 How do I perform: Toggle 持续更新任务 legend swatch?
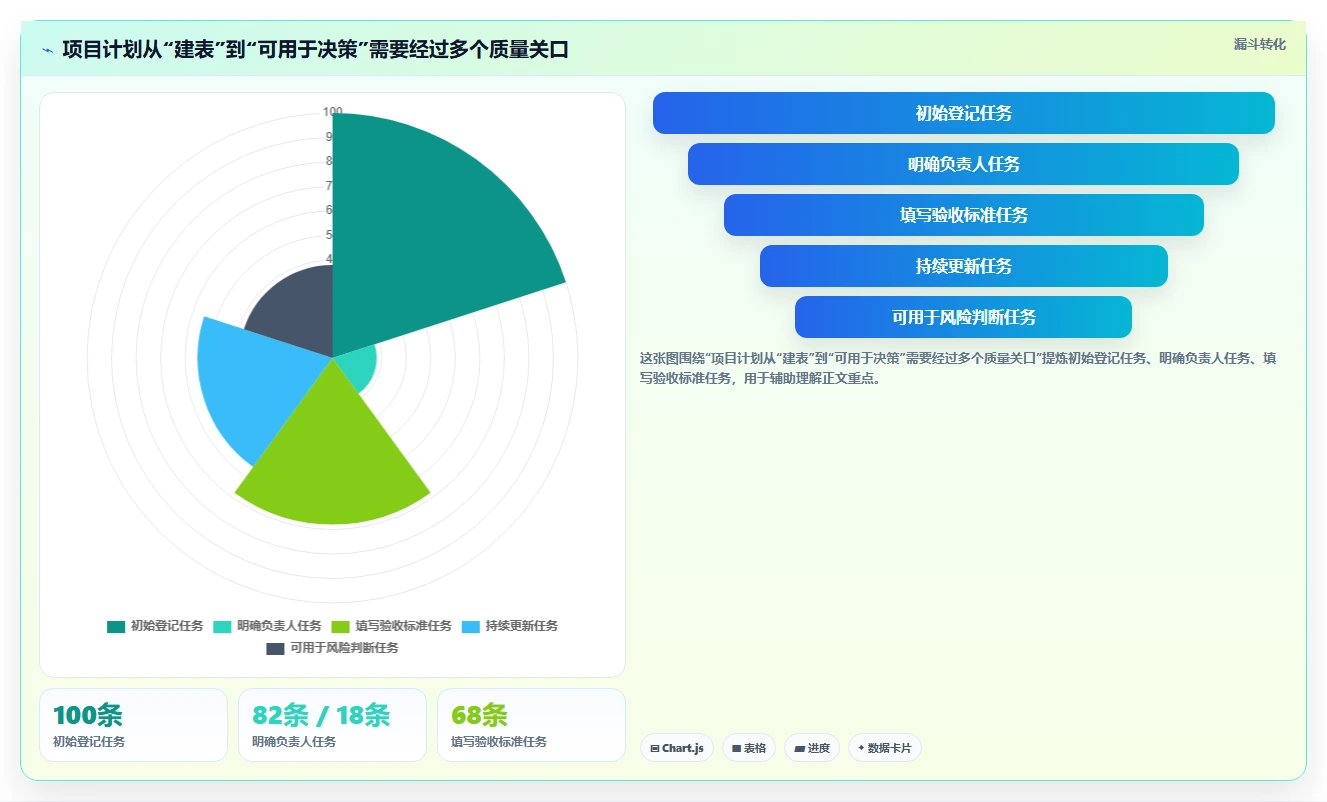pos(471,626)
